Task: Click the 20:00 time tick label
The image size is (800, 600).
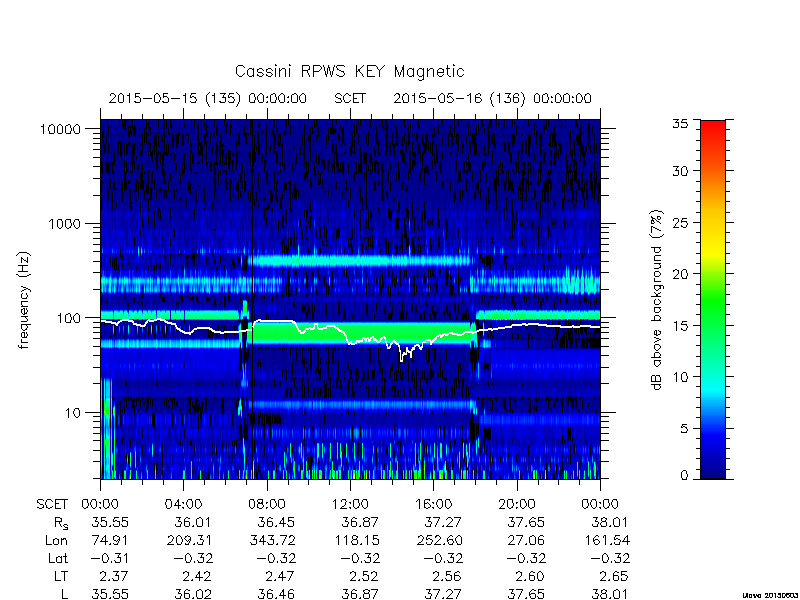Action: tap(517, 505)
